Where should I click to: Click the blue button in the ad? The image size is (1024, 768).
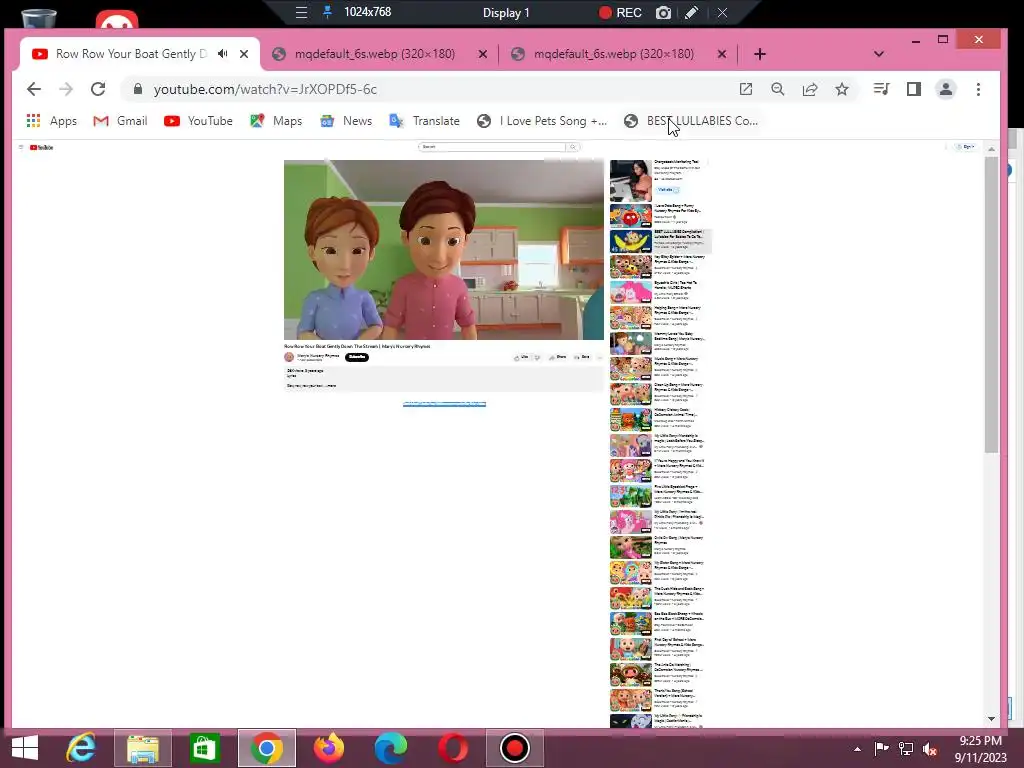[x=667, y=190]
